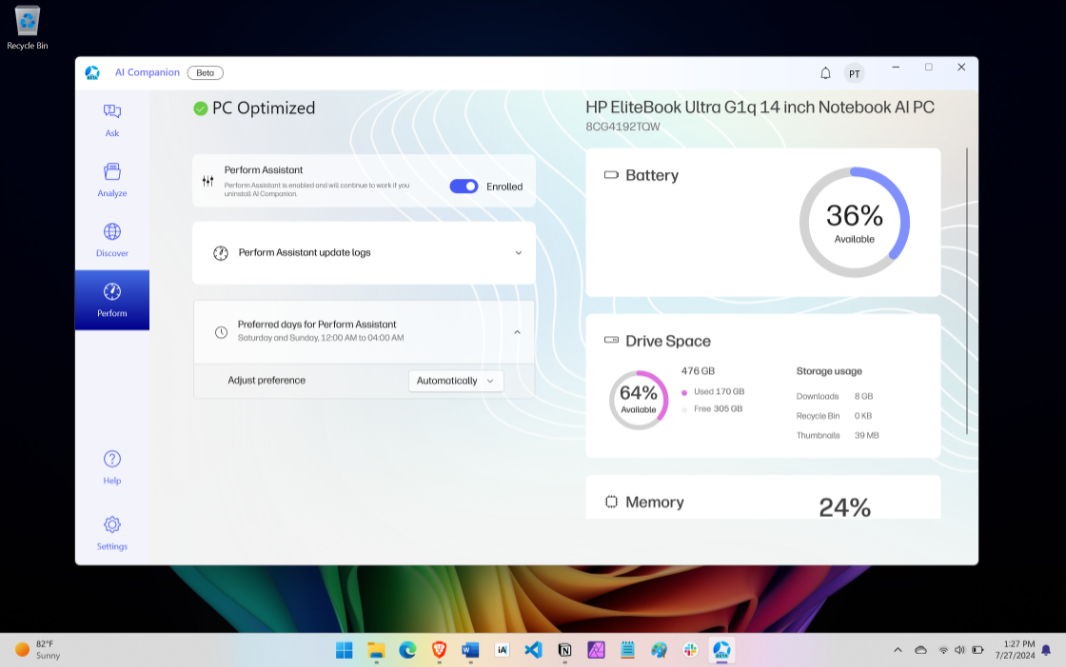Viewport: 1066px width, 667px height.
Task: Click the update logs clock icon
Action: [221, 253]
